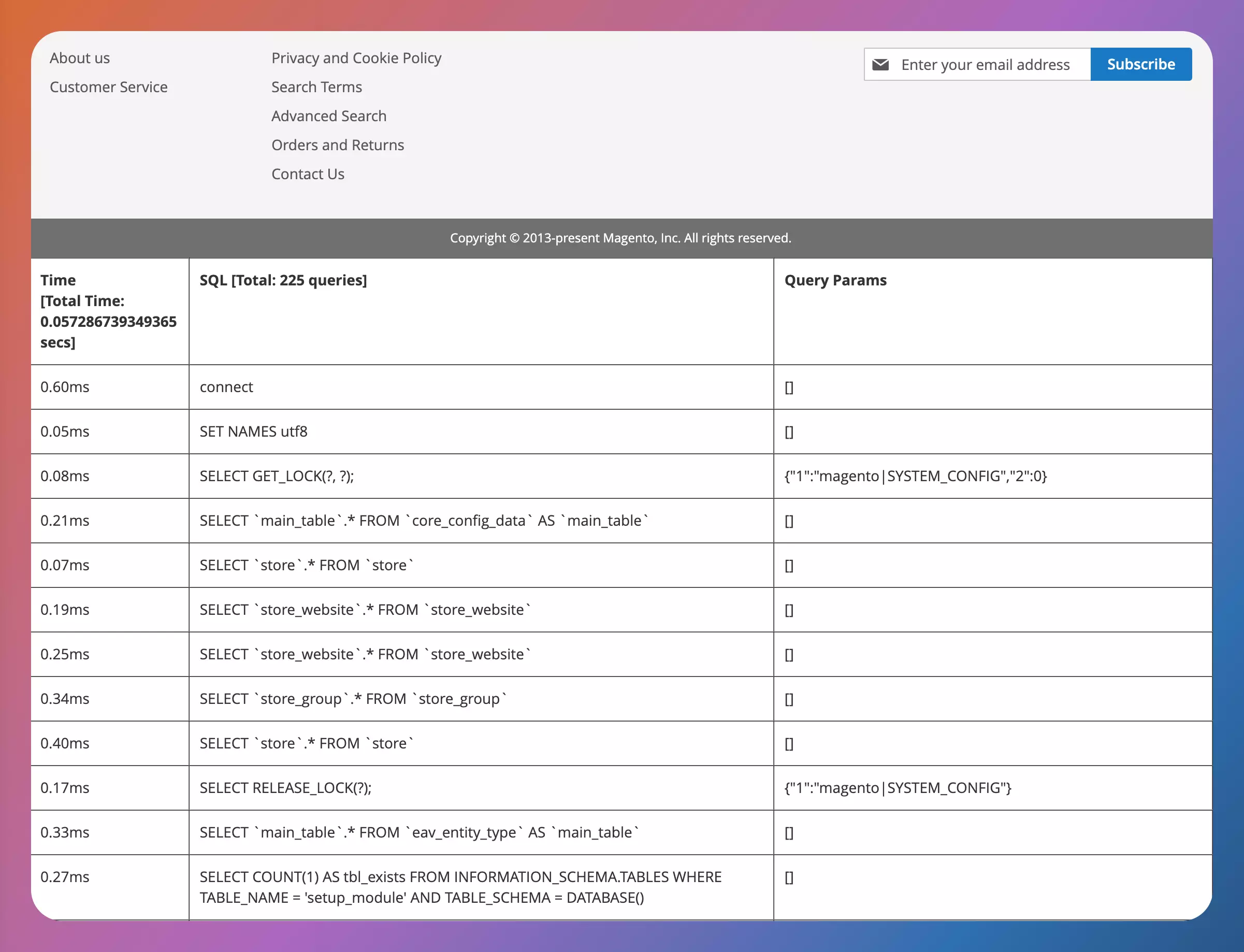Click the 0.08ms time cell
1244x952 pixels.
[x=110, y=476]
